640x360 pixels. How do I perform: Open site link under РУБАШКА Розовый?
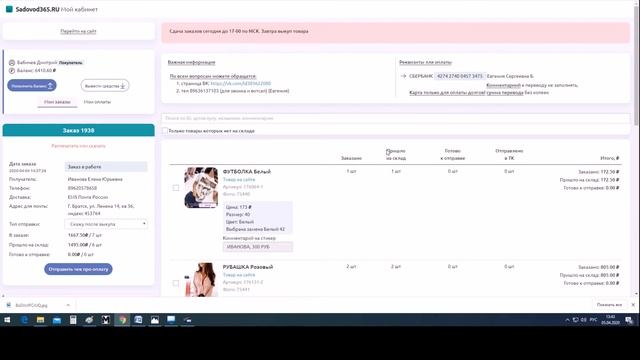(239, 275)
